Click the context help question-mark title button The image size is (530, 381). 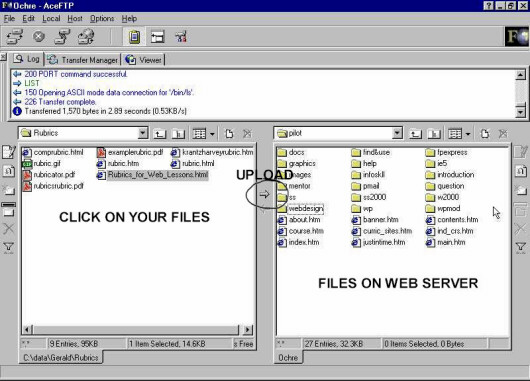(488, 6)
